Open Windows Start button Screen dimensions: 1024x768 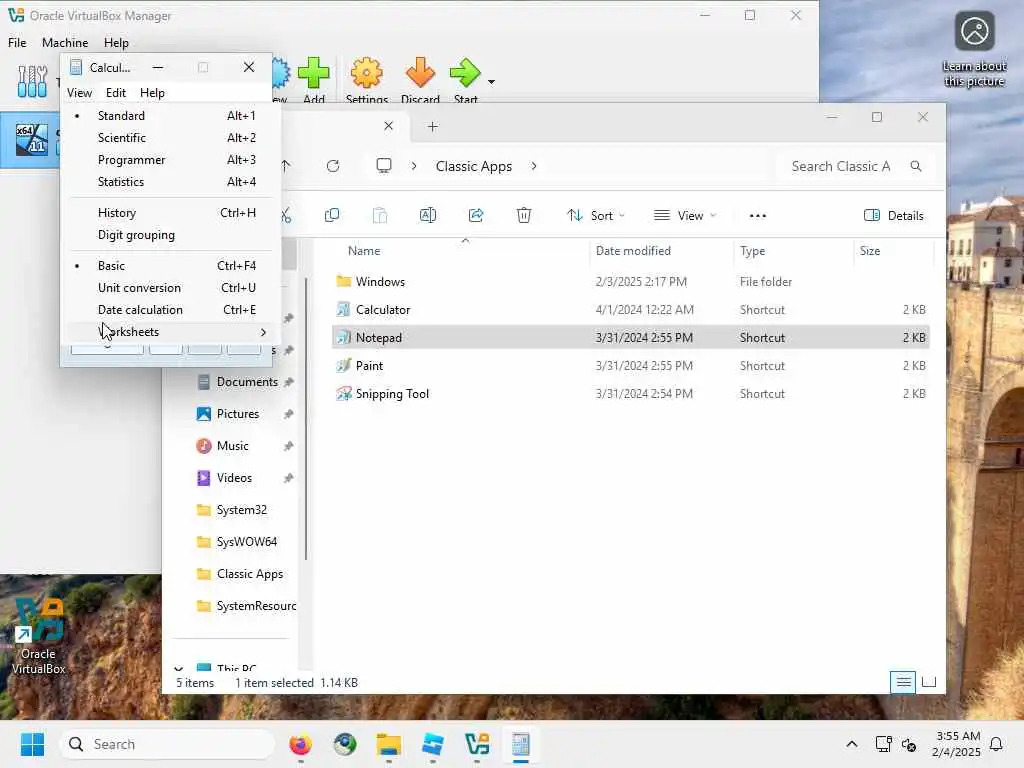(32, 744)
